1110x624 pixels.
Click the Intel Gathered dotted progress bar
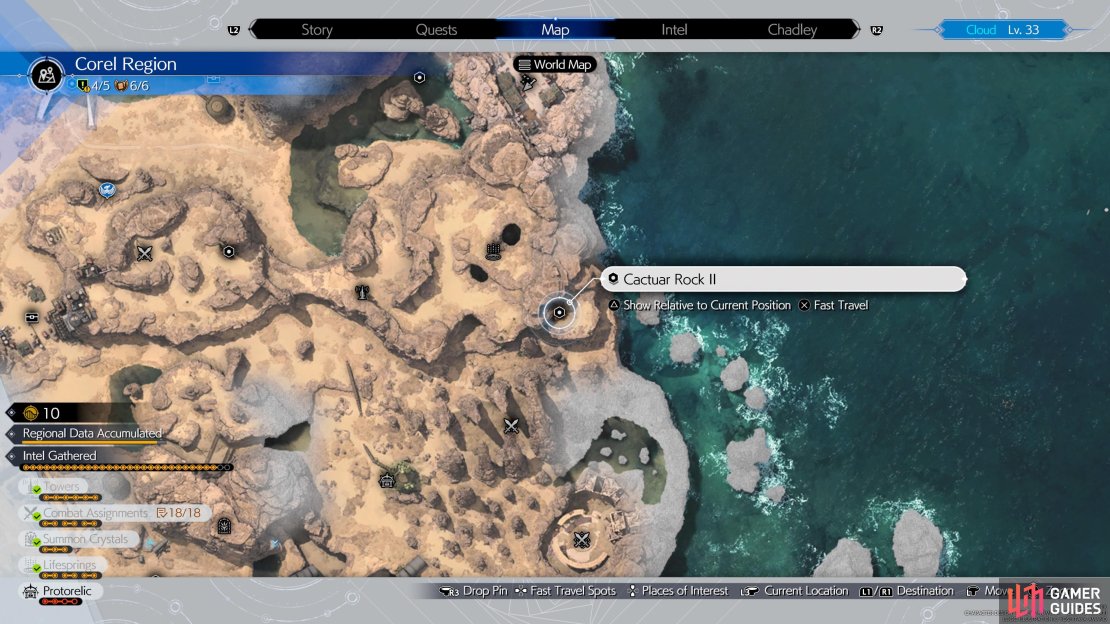[x=127, y=467]
